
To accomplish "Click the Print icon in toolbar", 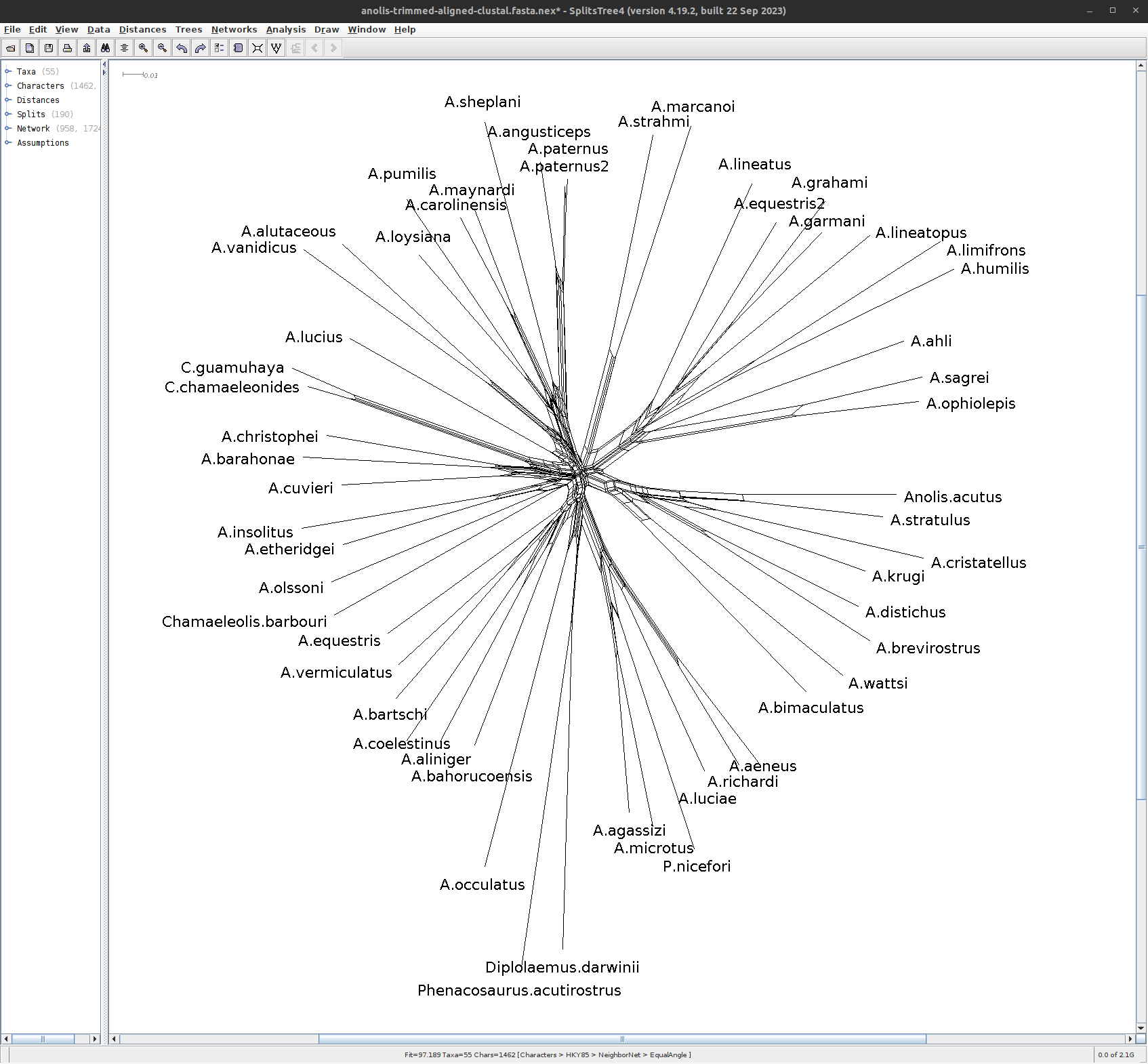I will point(68,48).
